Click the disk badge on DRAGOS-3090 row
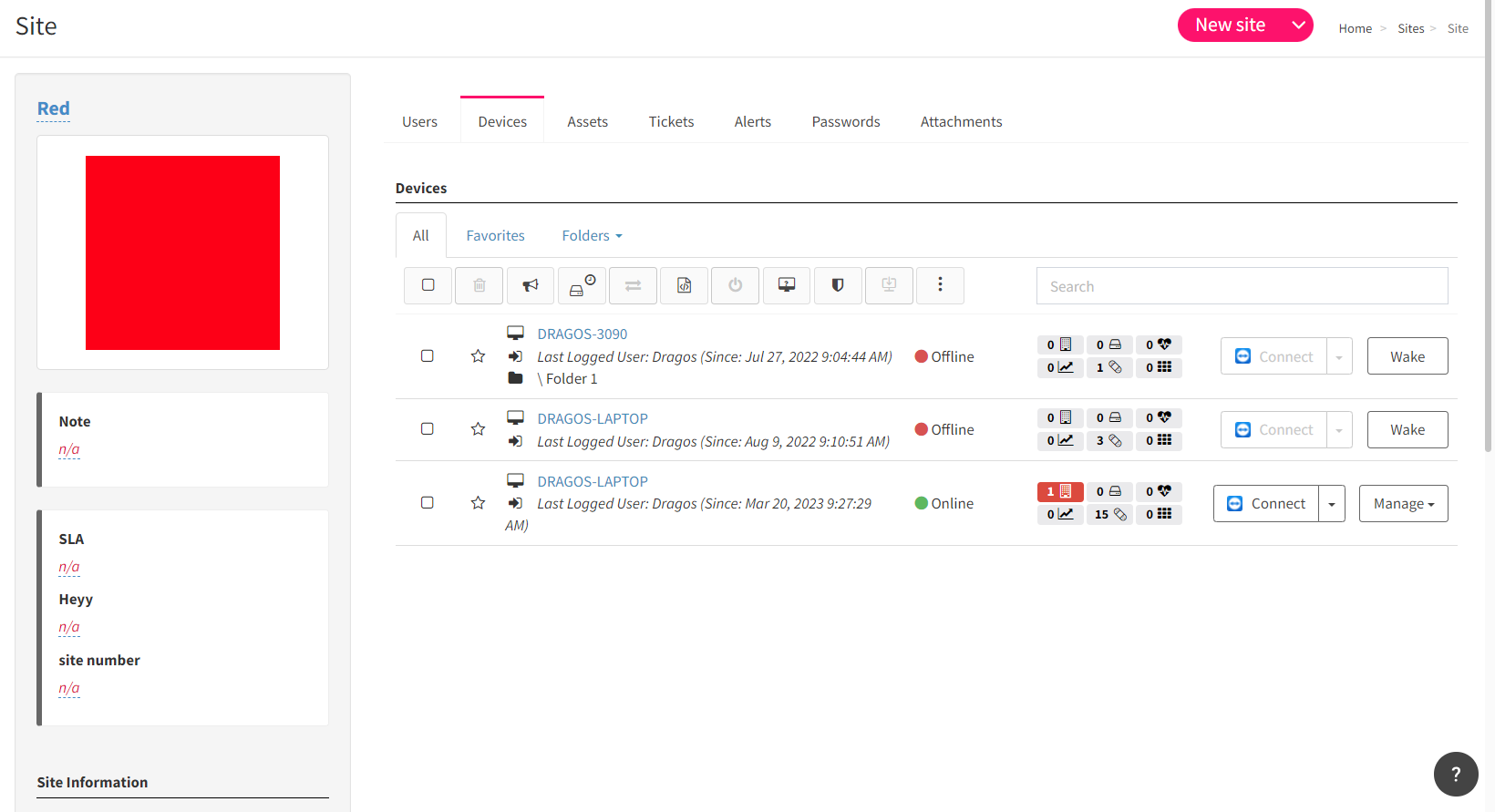 [1109, 345]
